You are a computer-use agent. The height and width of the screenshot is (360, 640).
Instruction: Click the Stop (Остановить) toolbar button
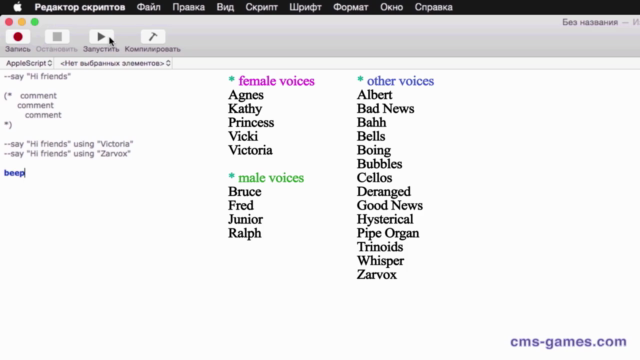[x=57, y=37]
